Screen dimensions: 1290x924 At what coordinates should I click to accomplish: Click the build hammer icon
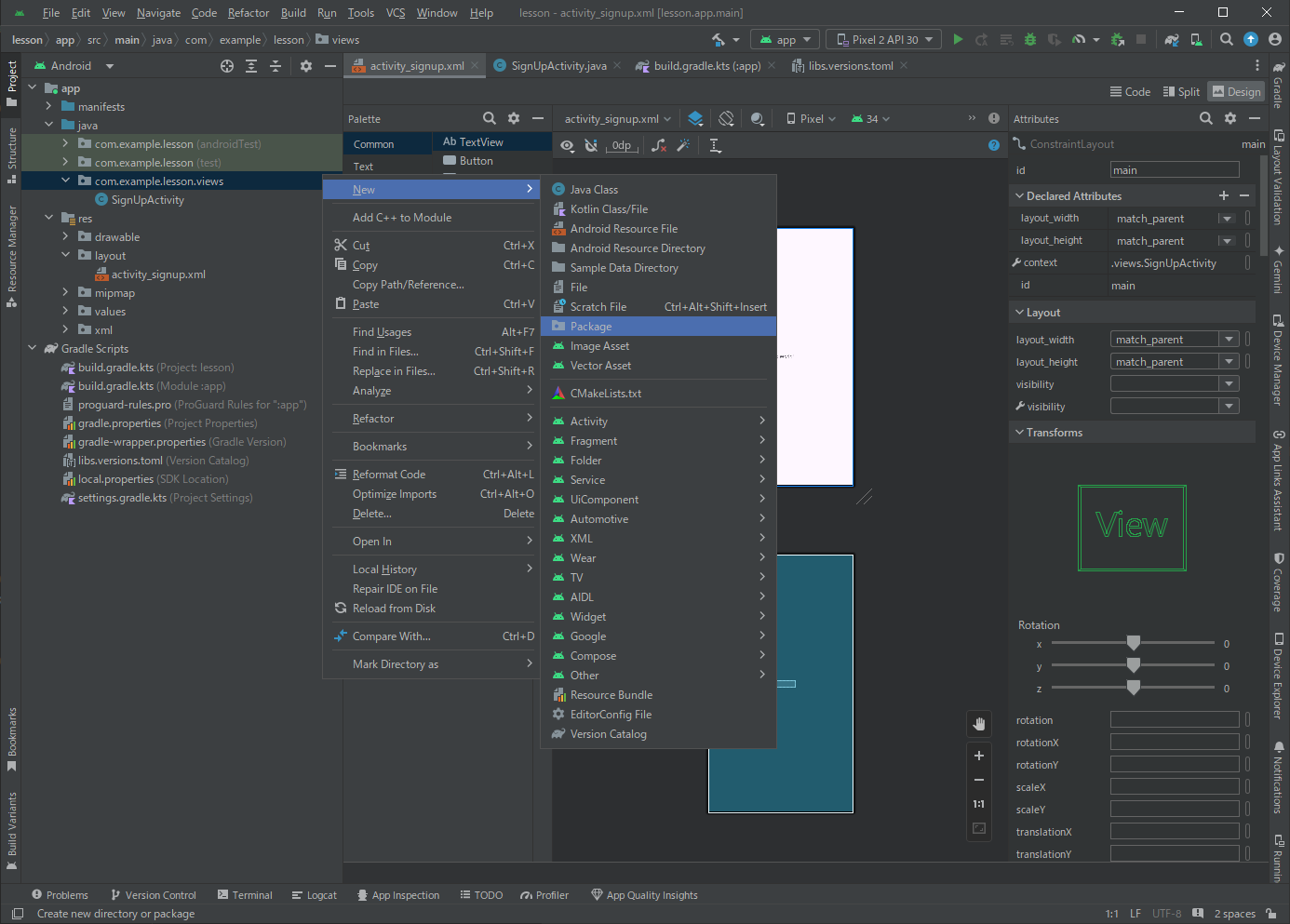pos(719,40)
